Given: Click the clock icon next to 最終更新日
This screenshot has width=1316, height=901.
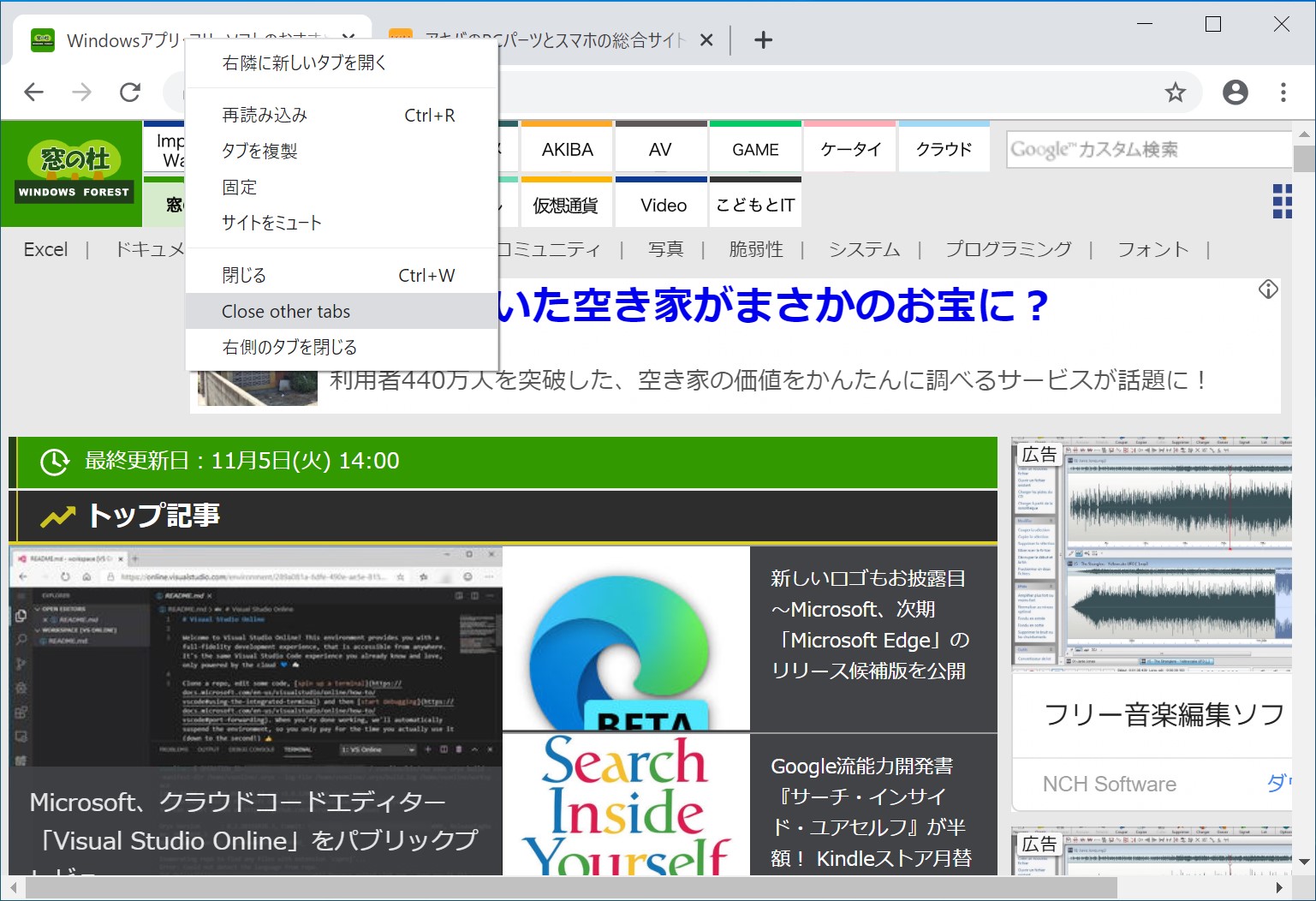Looking at the screenshot, I should coord(54,462).
